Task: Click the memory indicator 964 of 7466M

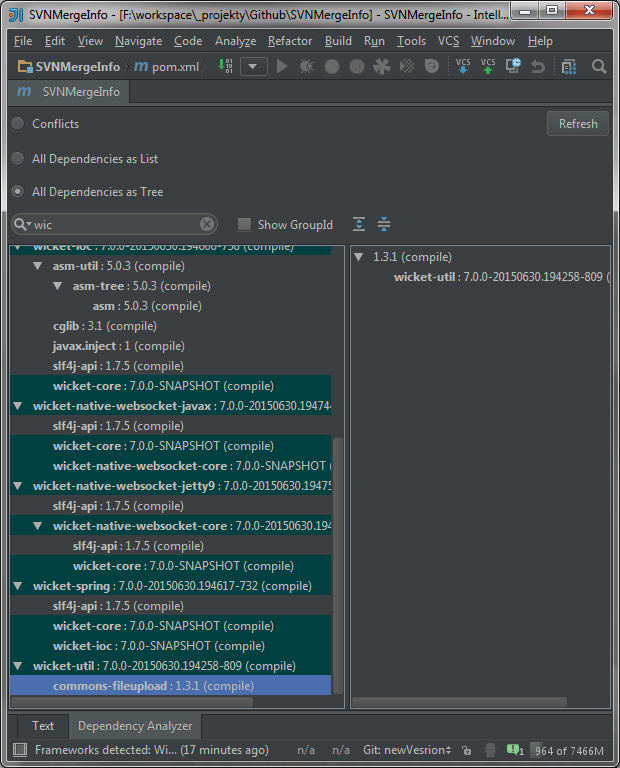Action: (569, 750)
